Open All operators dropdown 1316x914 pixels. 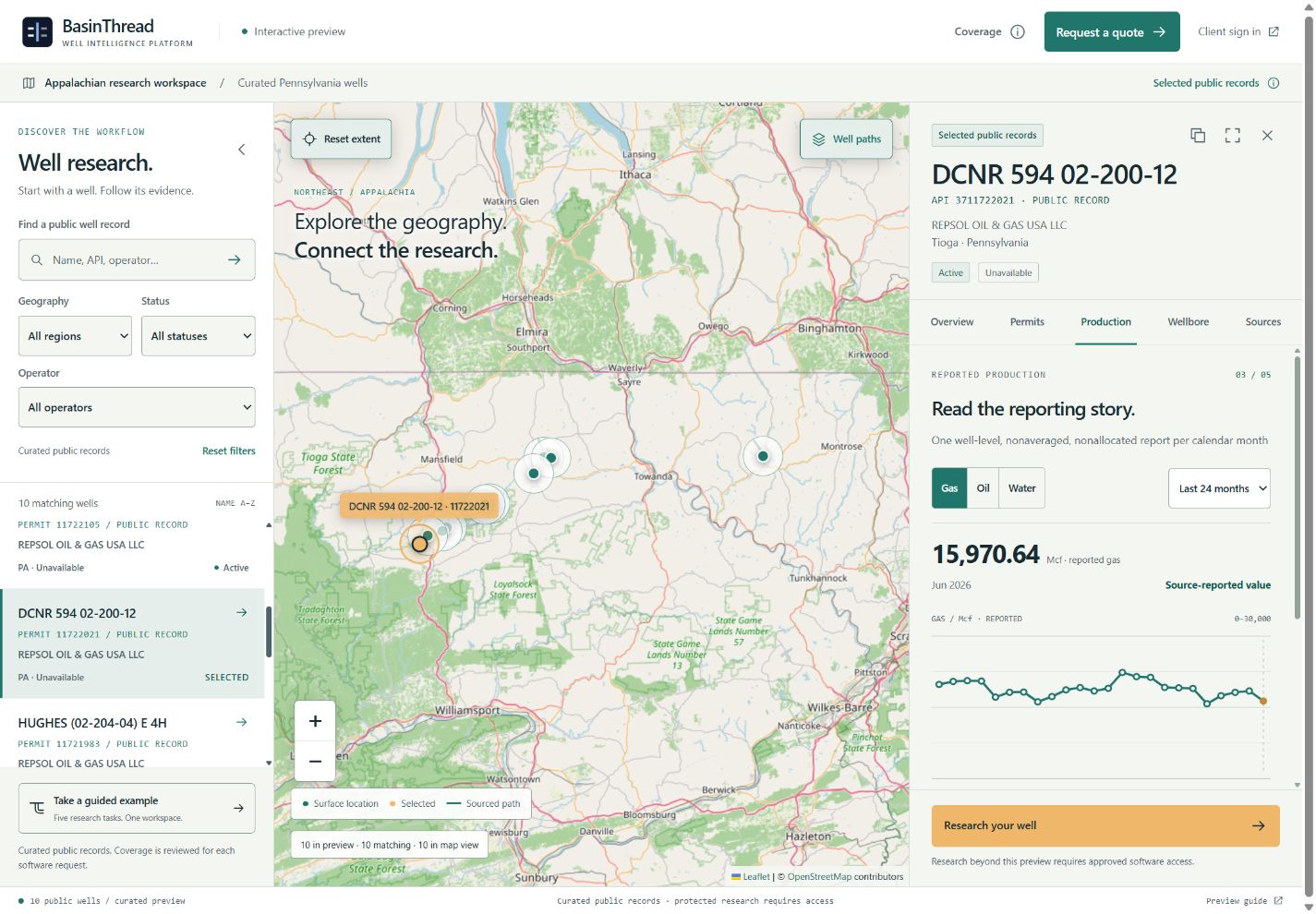coord(137,407)
